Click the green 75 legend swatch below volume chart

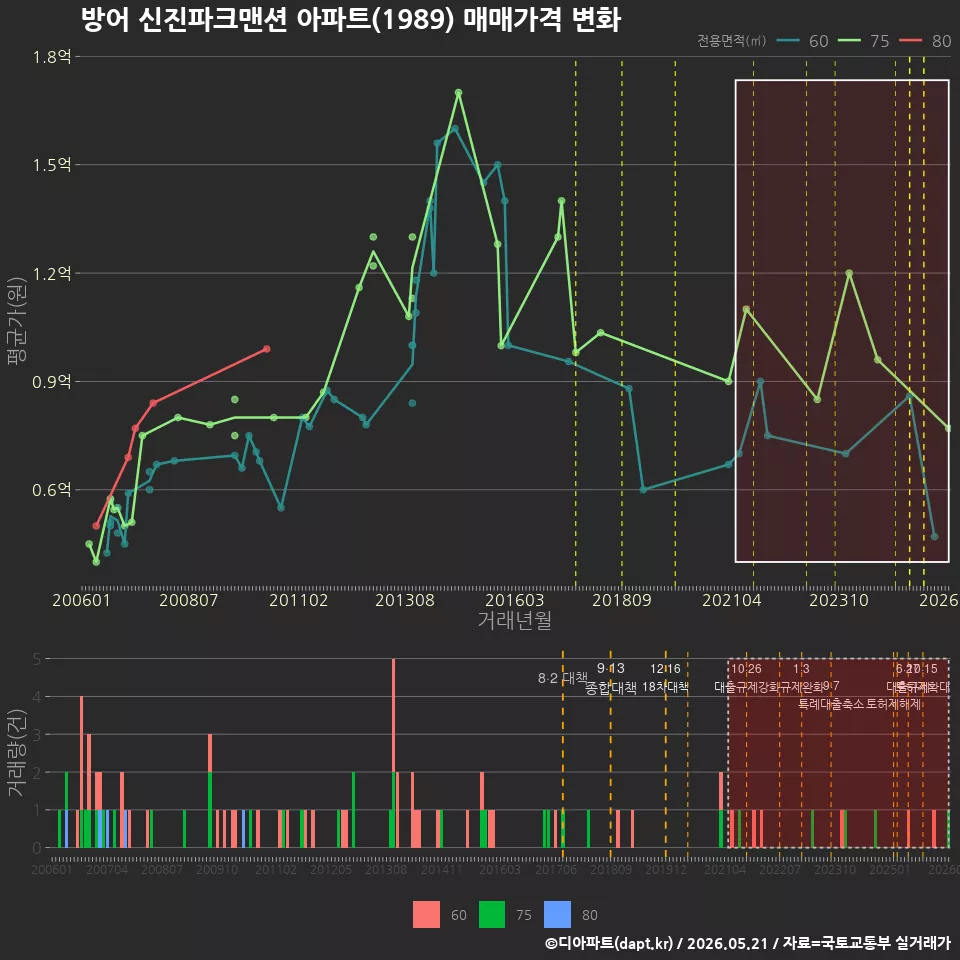(x=492, y=915)
